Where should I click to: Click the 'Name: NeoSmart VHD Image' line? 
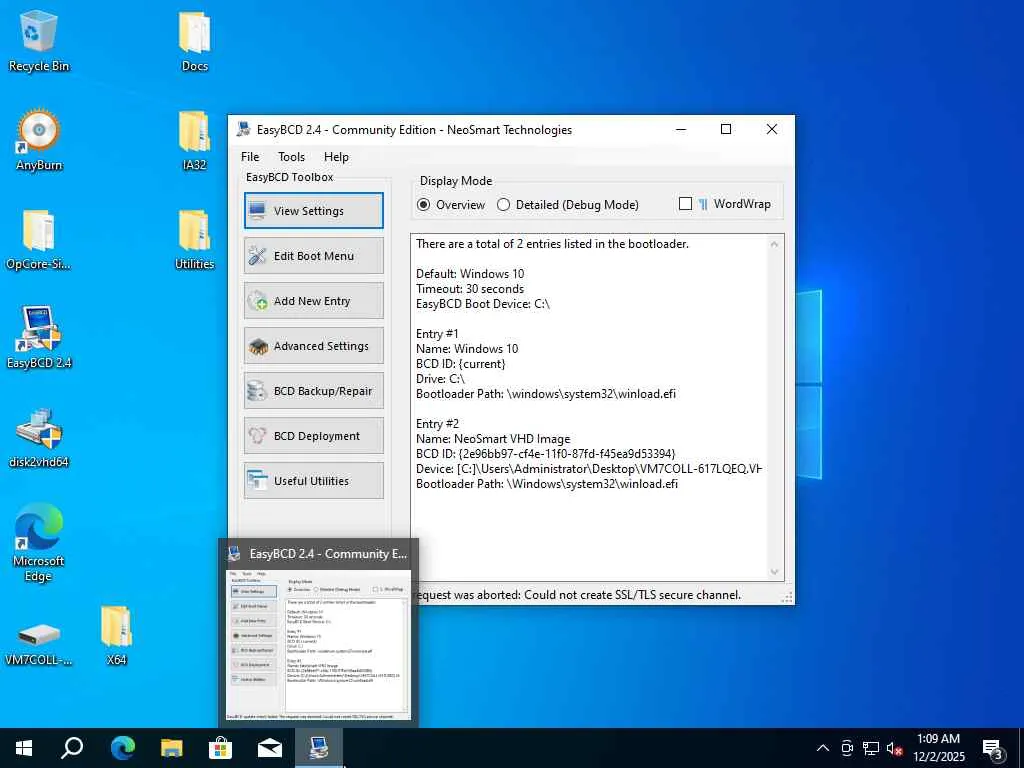tap(493, 439)
